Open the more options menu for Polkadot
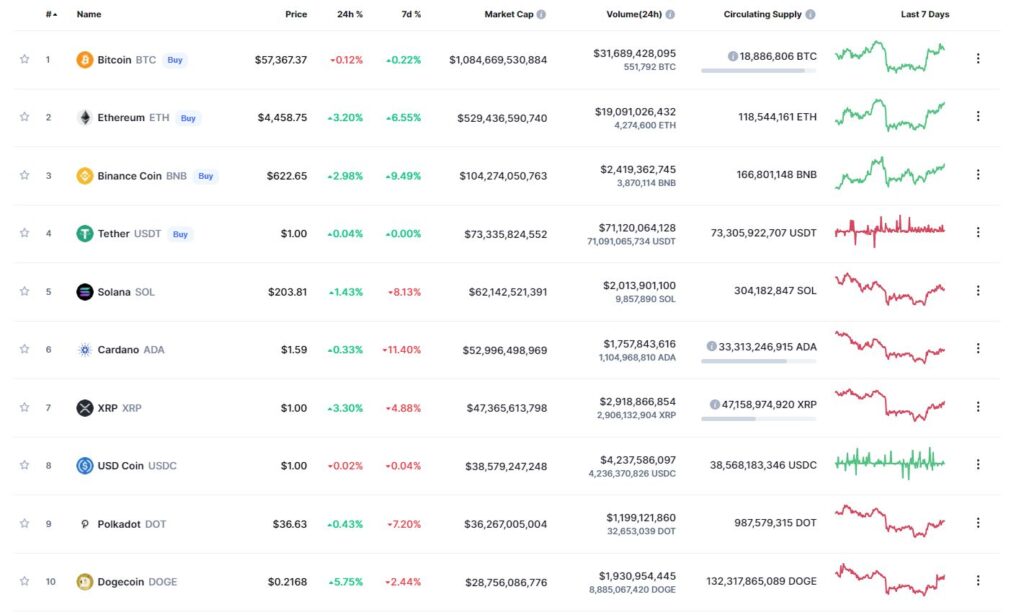The width and height of the screenshot is (1024, 615). (x=978, y=523)
